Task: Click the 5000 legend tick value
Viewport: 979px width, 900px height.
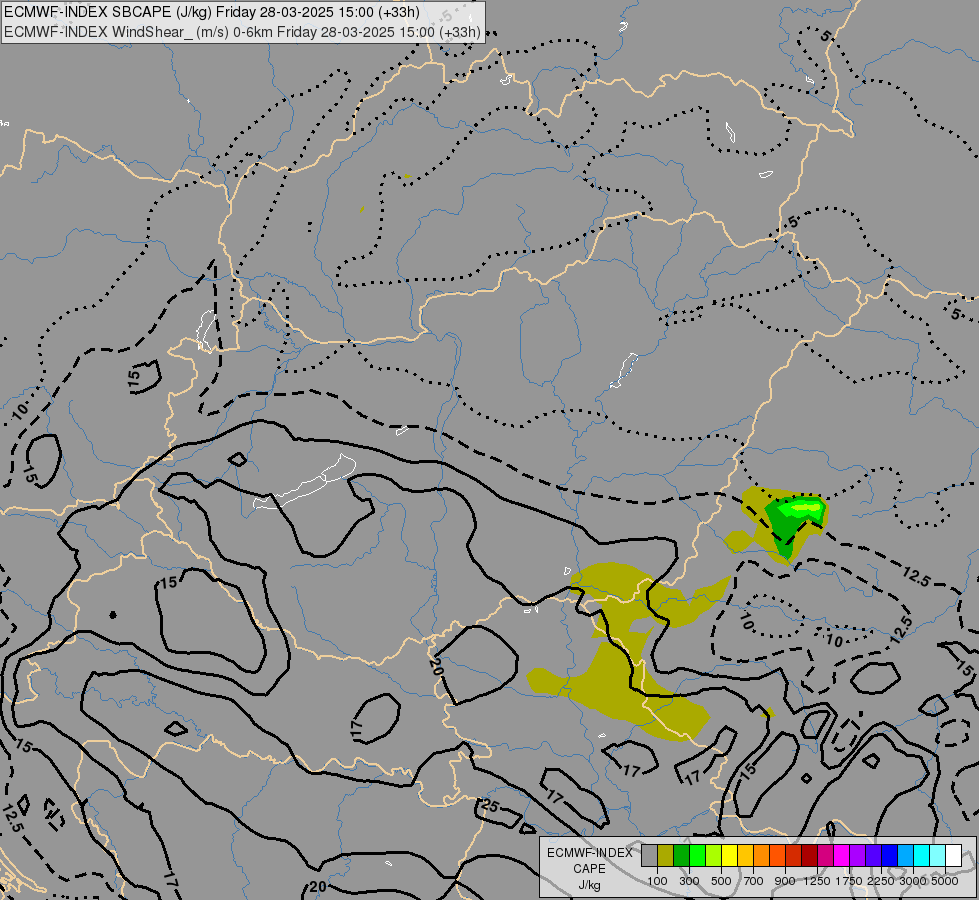Action: (945, 881)
